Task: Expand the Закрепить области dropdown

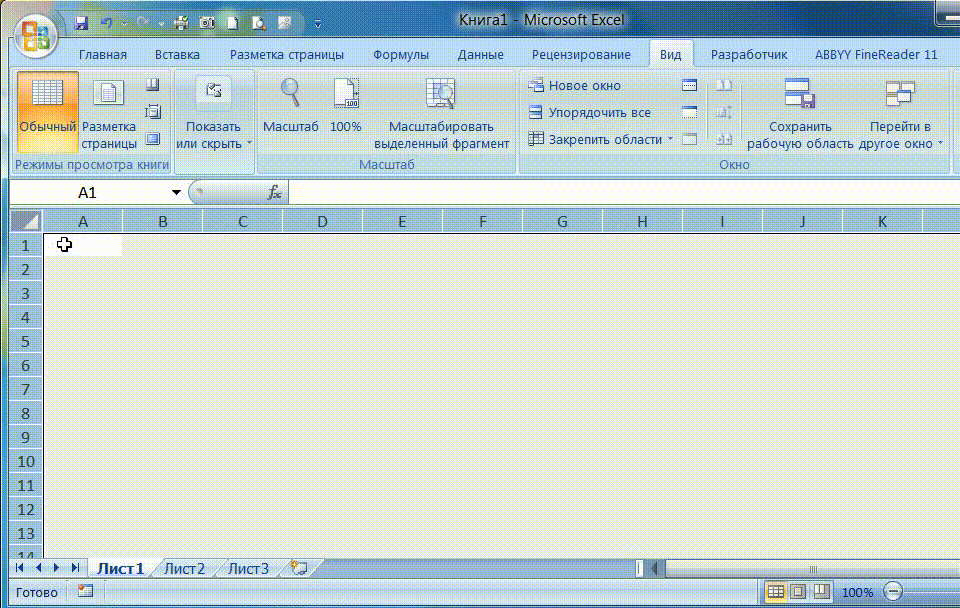Action: coord(601,140)
